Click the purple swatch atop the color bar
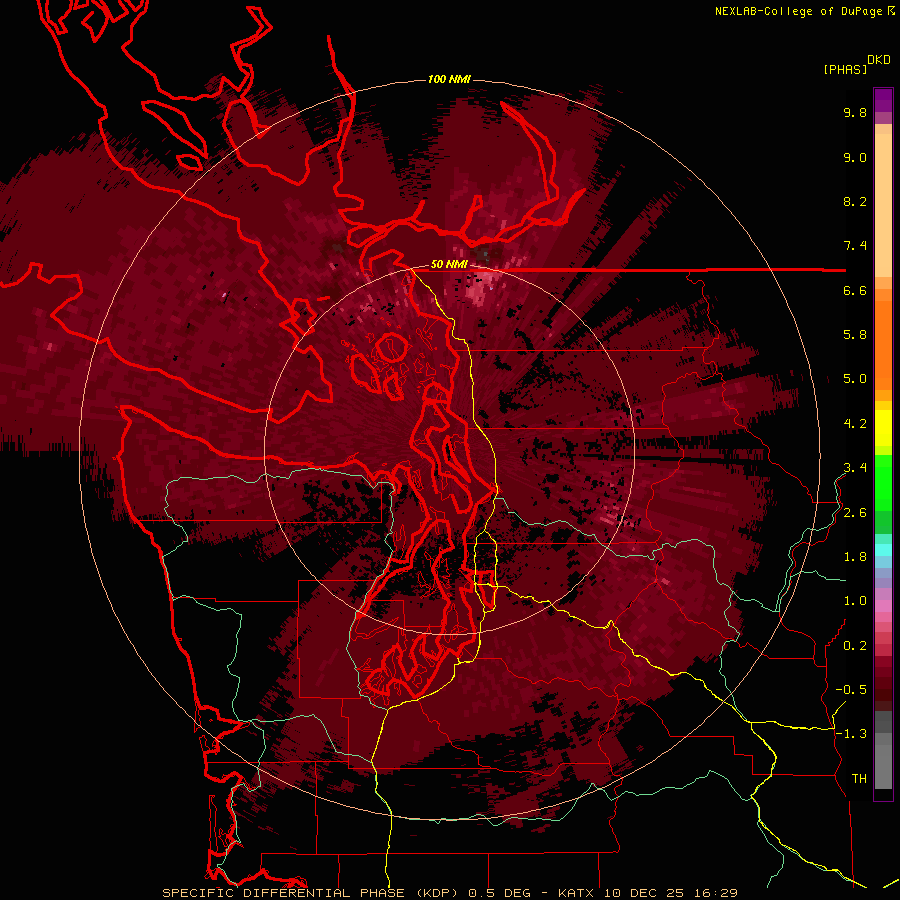Image resolution: width=900 pixels, height=900 pixels. click(x=883, y=100)
